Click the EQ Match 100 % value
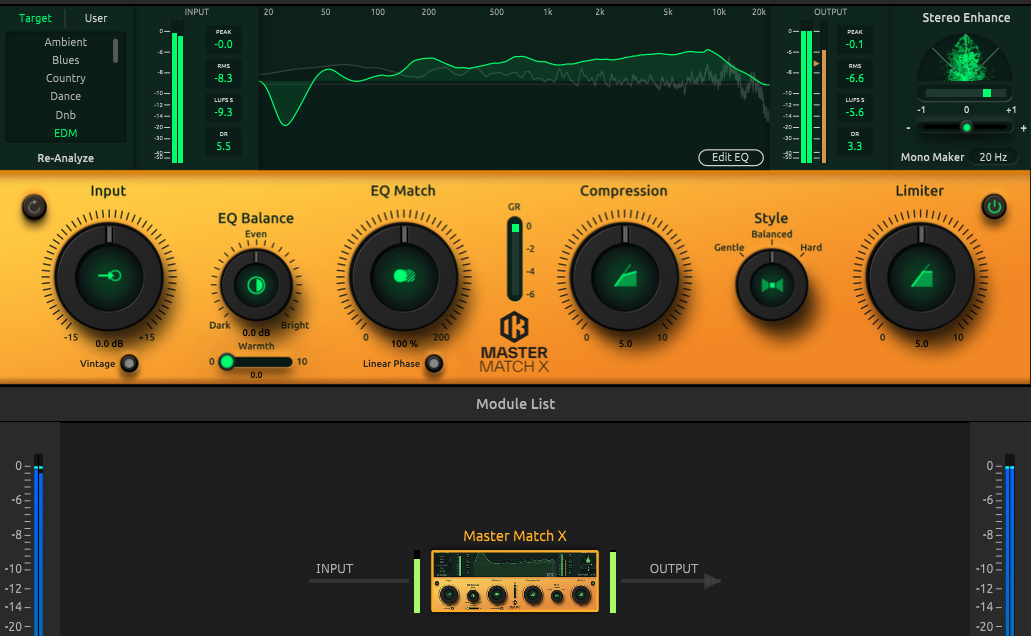The width and height of the screenshot is (1031, 636). click(404, 343)
